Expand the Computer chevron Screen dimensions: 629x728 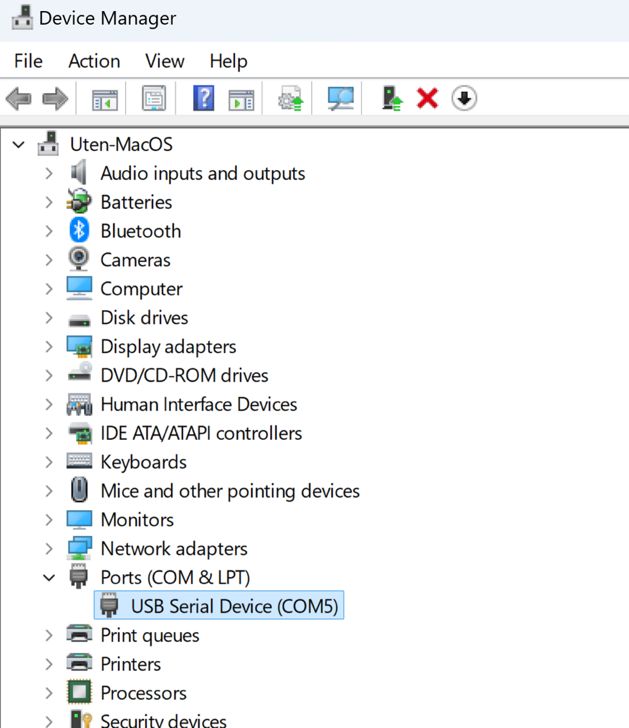49,289
